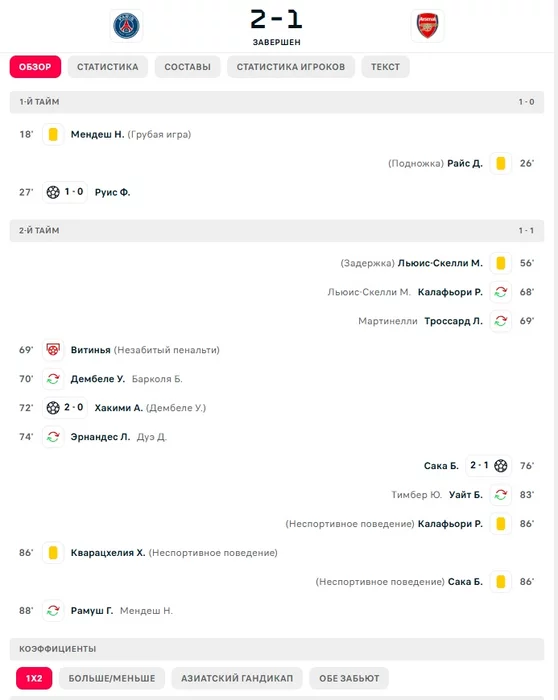
Task: Click the 1-0 goal ball icon by Руис Ф.
Action: 53,192
